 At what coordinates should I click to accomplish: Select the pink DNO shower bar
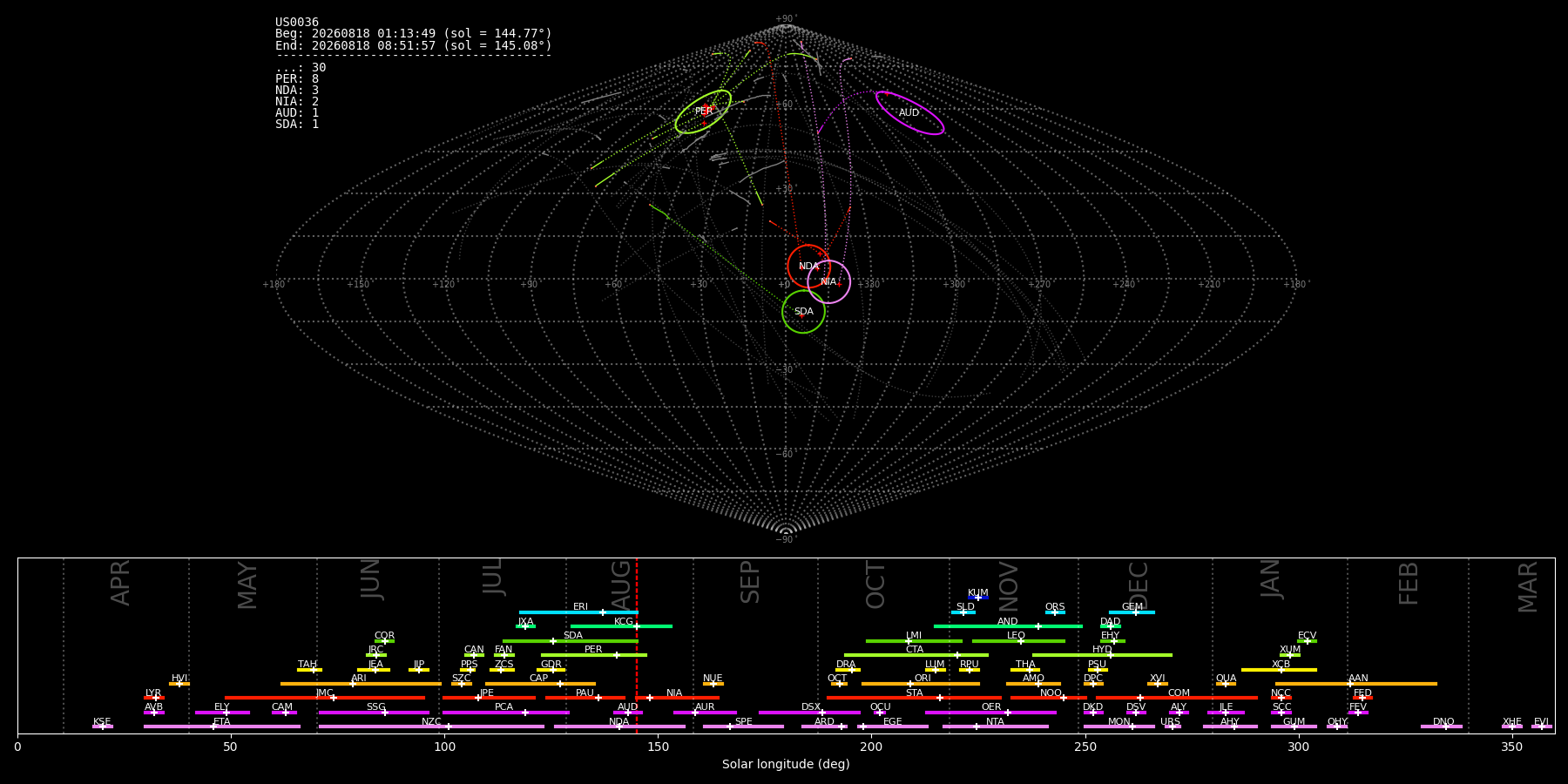pos(1442,727)
